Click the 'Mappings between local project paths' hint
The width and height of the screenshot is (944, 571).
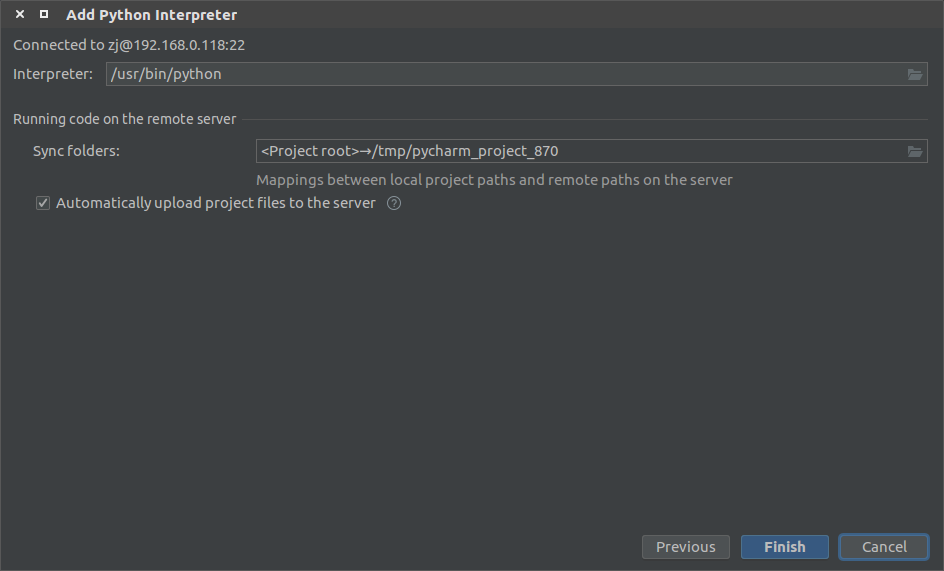(494, 180)
